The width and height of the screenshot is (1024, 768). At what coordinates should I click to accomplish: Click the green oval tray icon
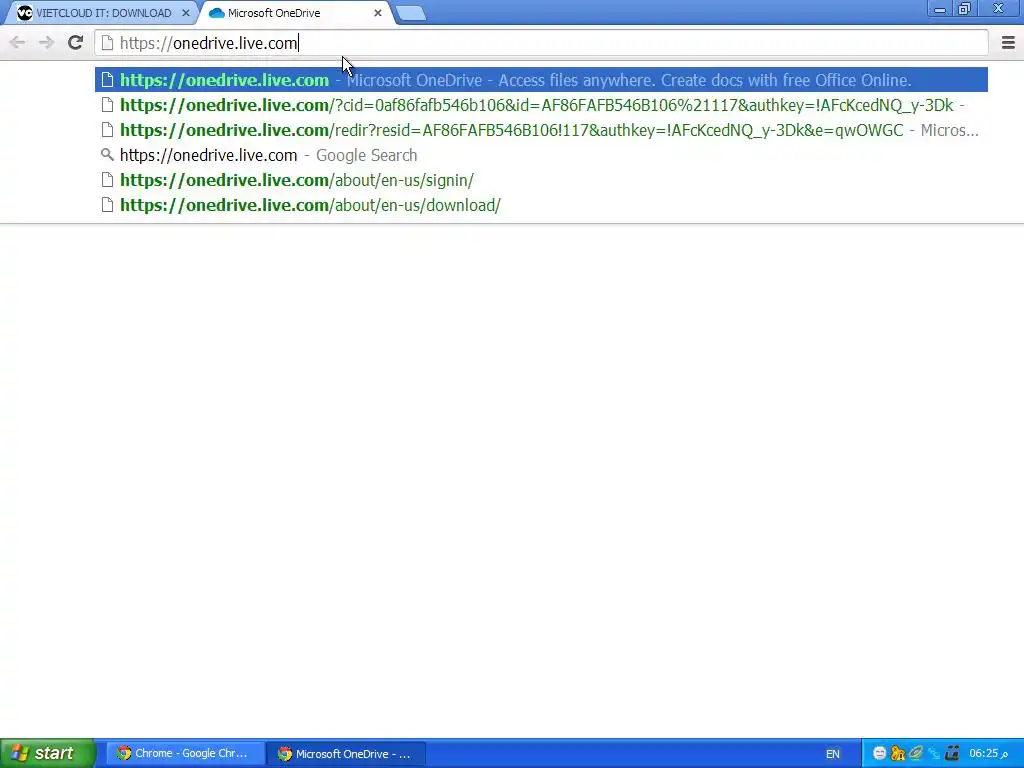click(916, 754)
